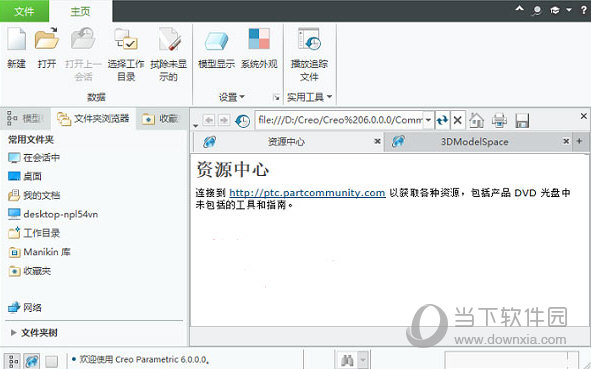
Task: Switch to the 收藏夹 navigator tab
Action: [x=162, y=119]
